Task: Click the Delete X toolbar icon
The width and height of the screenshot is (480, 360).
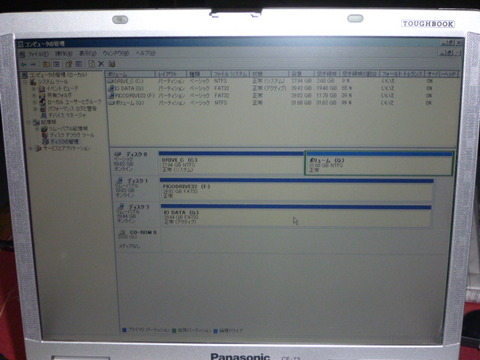Action: click(x=101, y=64)
